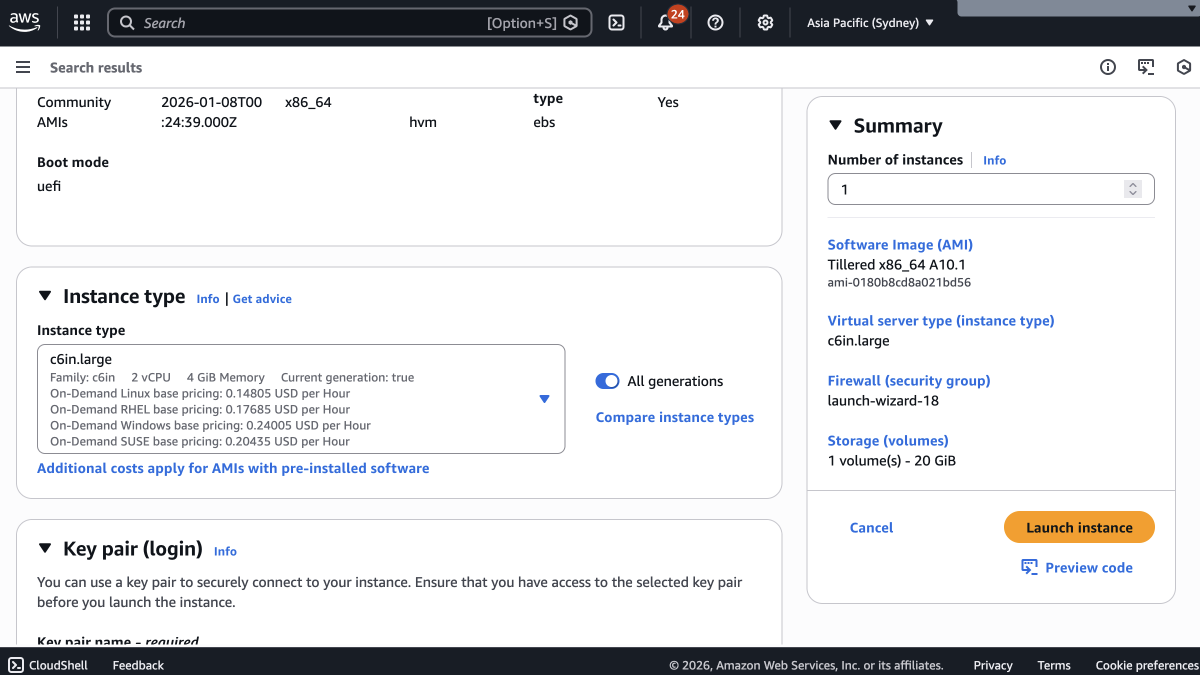The image size is (1200, 675).
Task: Increase the number of instances with the stepper
Action: pos(1133,184)
